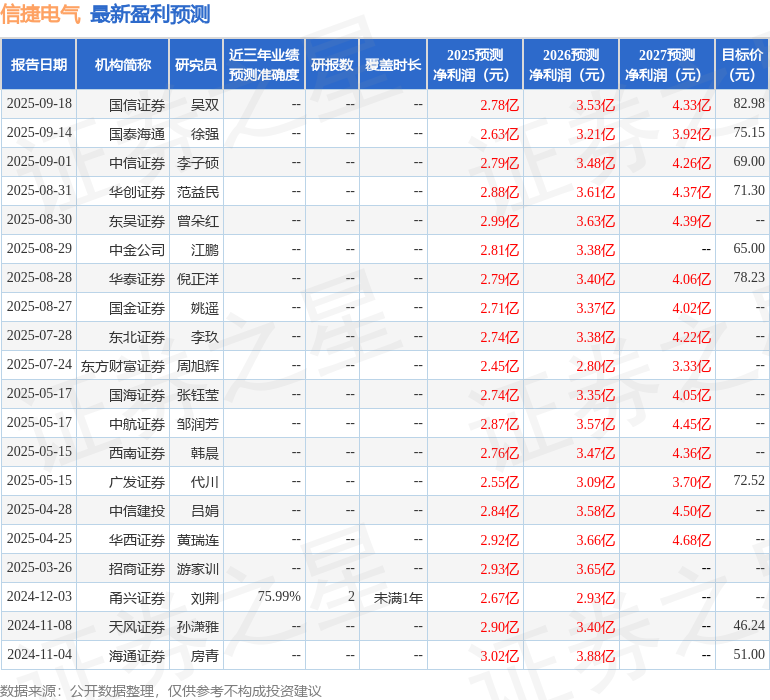The width and height of the screenshot is (770, 700).
Task: Select institution 广发证券
Action: point(137,482)
